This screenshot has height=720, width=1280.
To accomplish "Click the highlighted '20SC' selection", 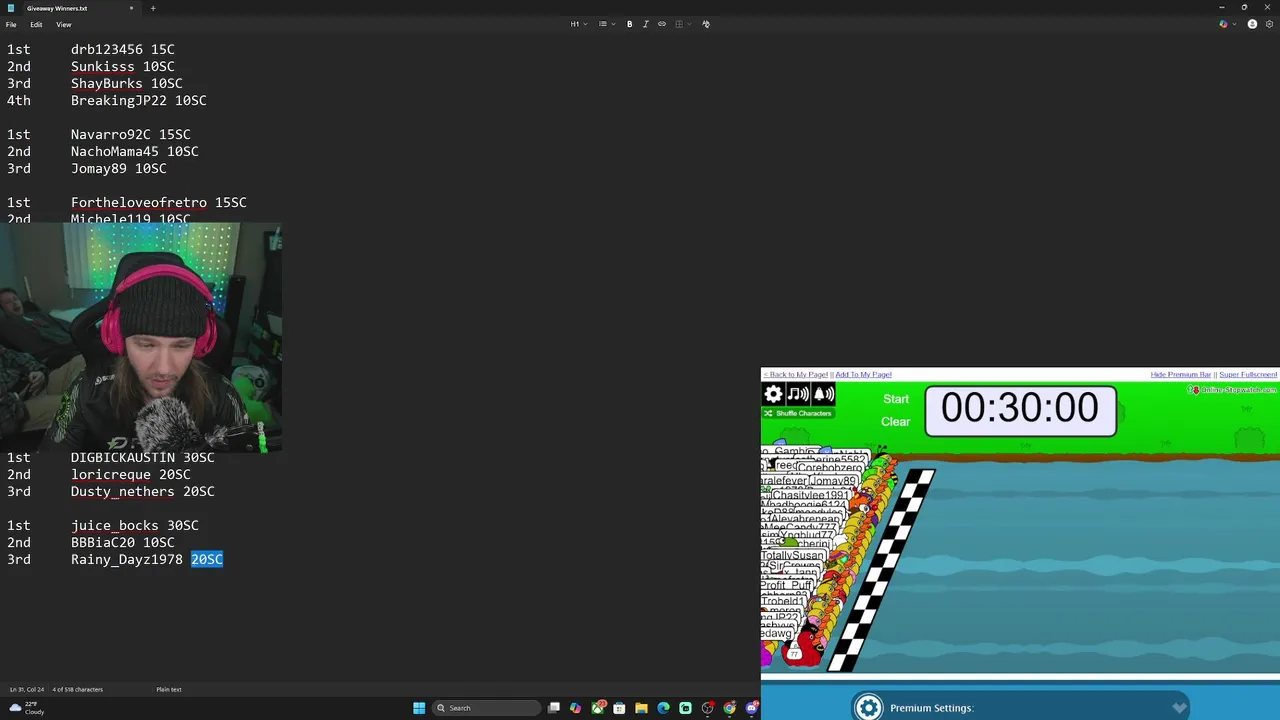I will pyautogui.click(x=207, y=559).
